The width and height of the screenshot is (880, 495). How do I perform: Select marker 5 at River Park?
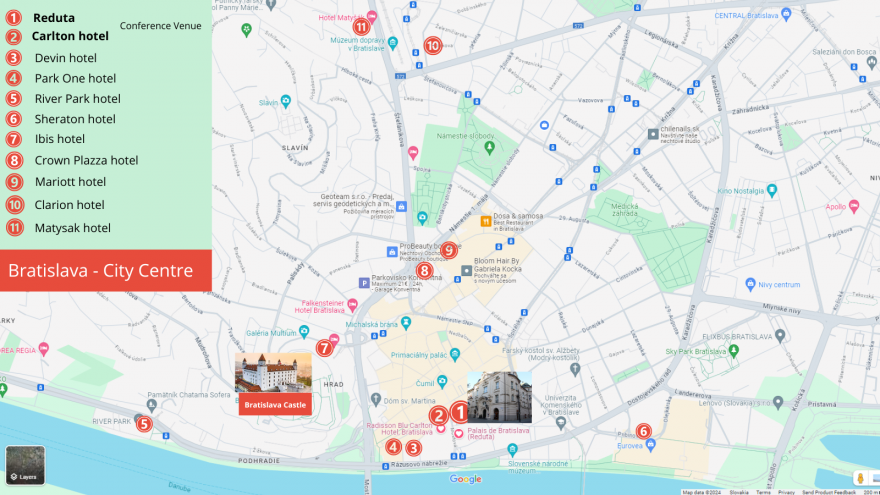coord(145,424)
